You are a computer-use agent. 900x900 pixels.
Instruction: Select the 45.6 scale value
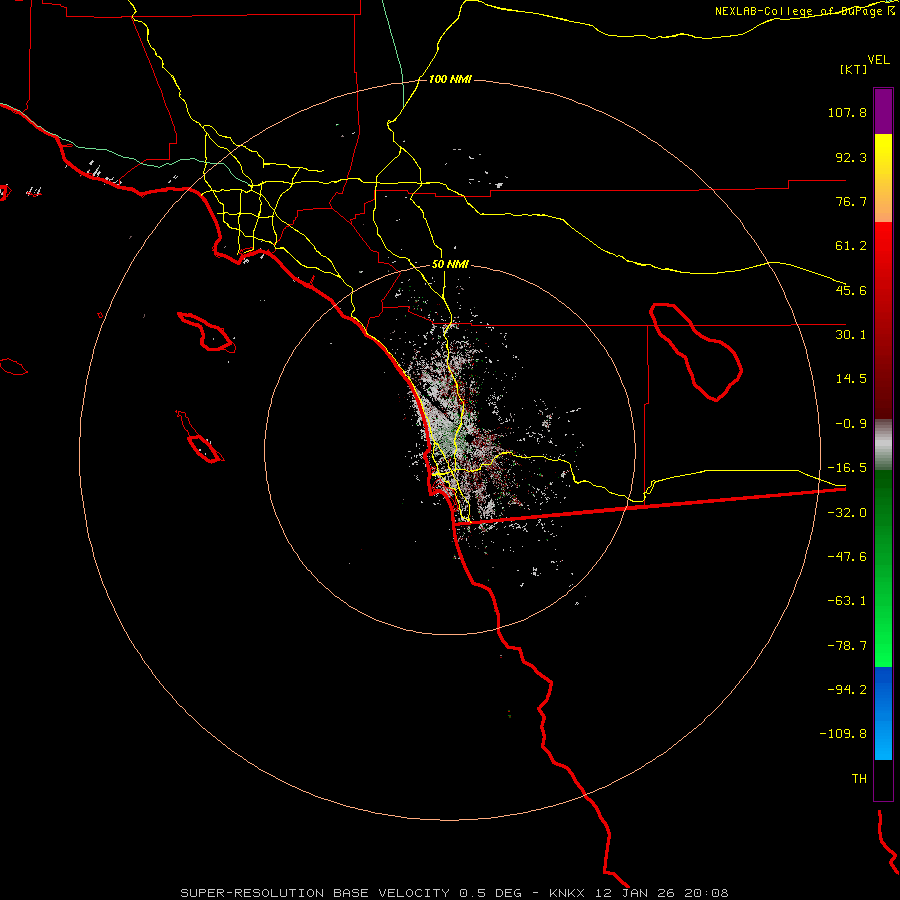click(851, 290)
